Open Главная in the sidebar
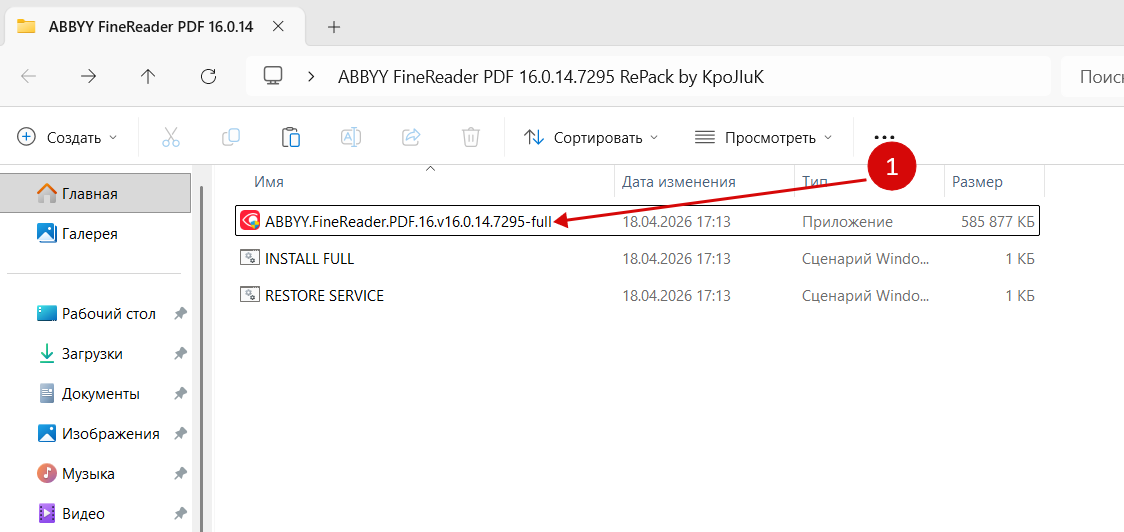This screenshot has height=532, width=1124. tap(95, 193)
